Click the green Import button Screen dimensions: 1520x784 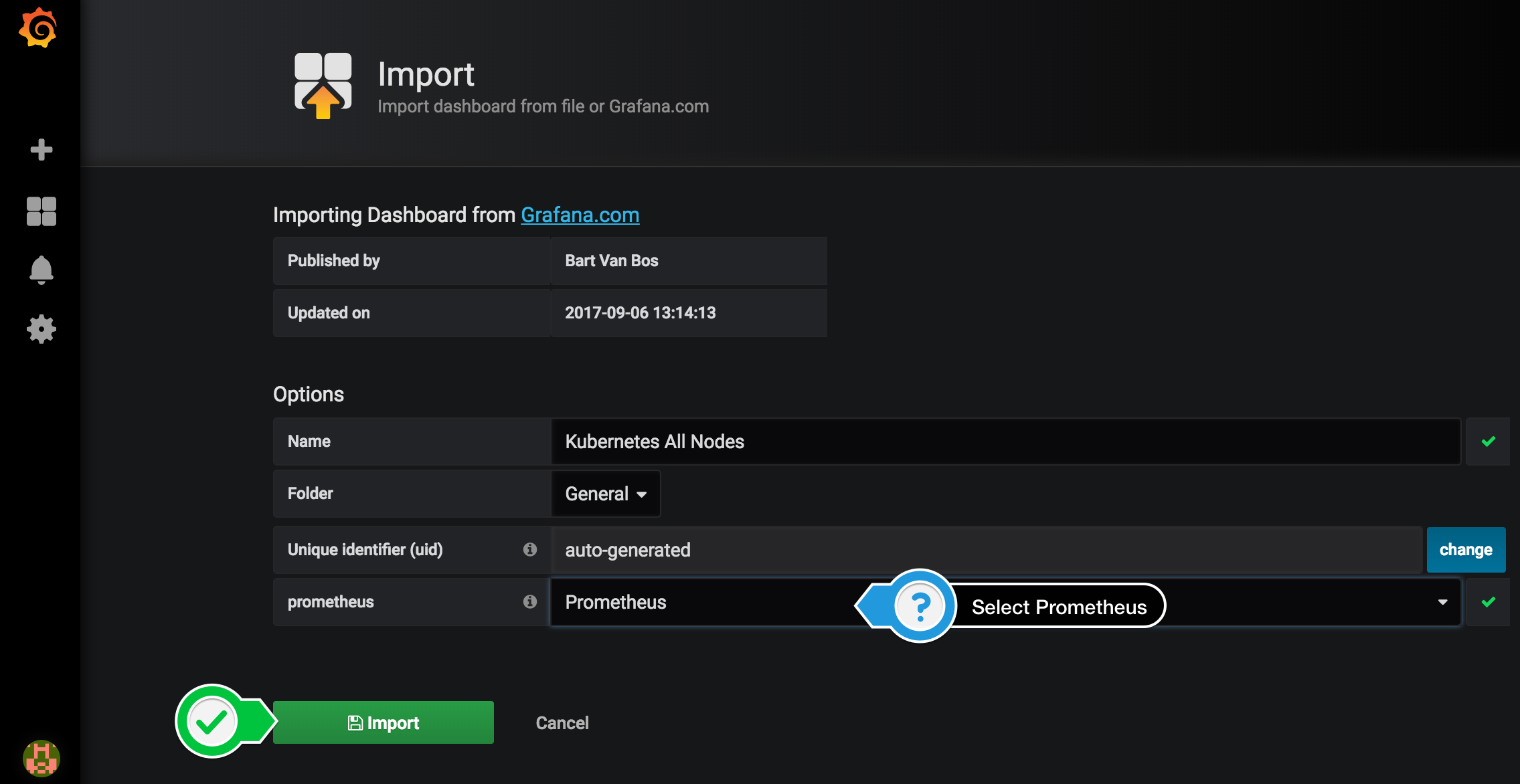point(384,722)
